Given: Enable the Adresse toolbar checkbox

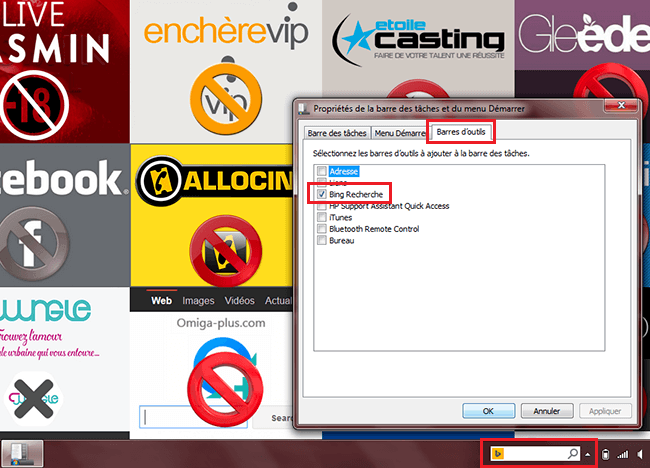Looking at the screenshot, I should point(321,172).
